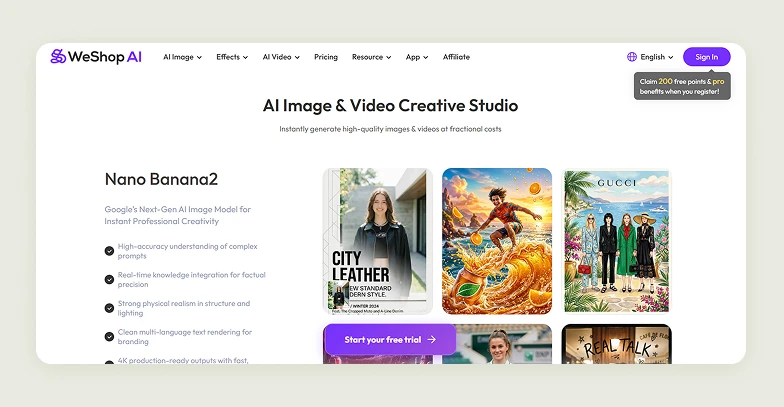
Task: Open the Real Talk cafe thumbnail
Action: click(x=616, y=344)
